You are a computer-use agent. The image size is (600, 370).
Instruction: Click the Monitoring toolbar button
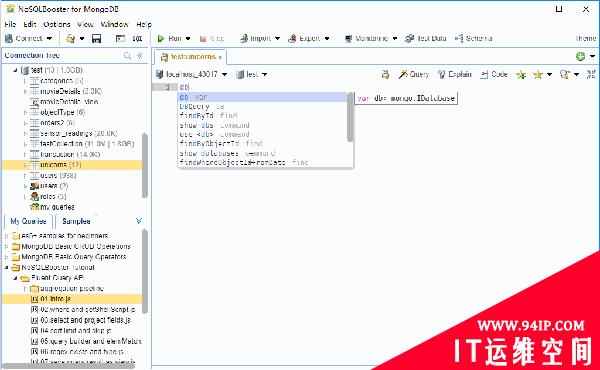click(x=366, y=39)
